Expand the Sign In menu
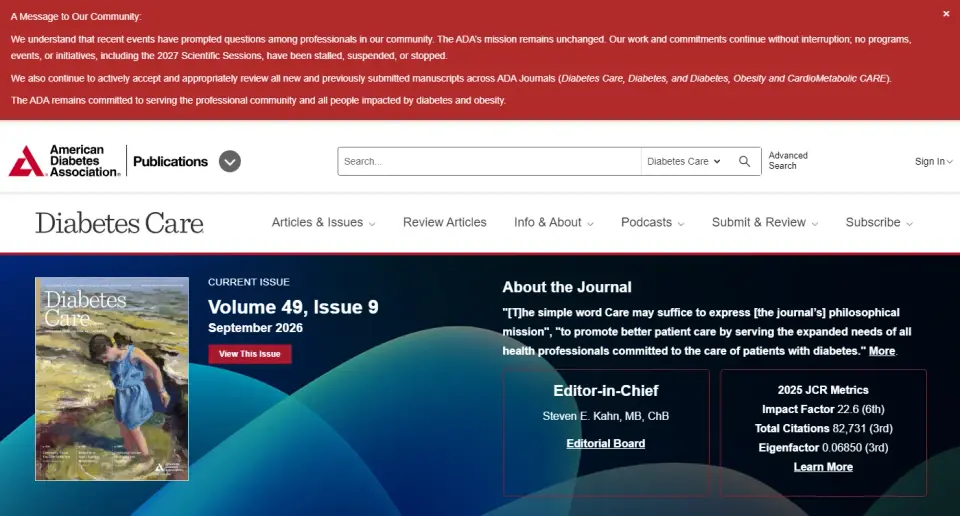Screen dimensions: 960x516 pyautogui.click(x=933, y=162)
